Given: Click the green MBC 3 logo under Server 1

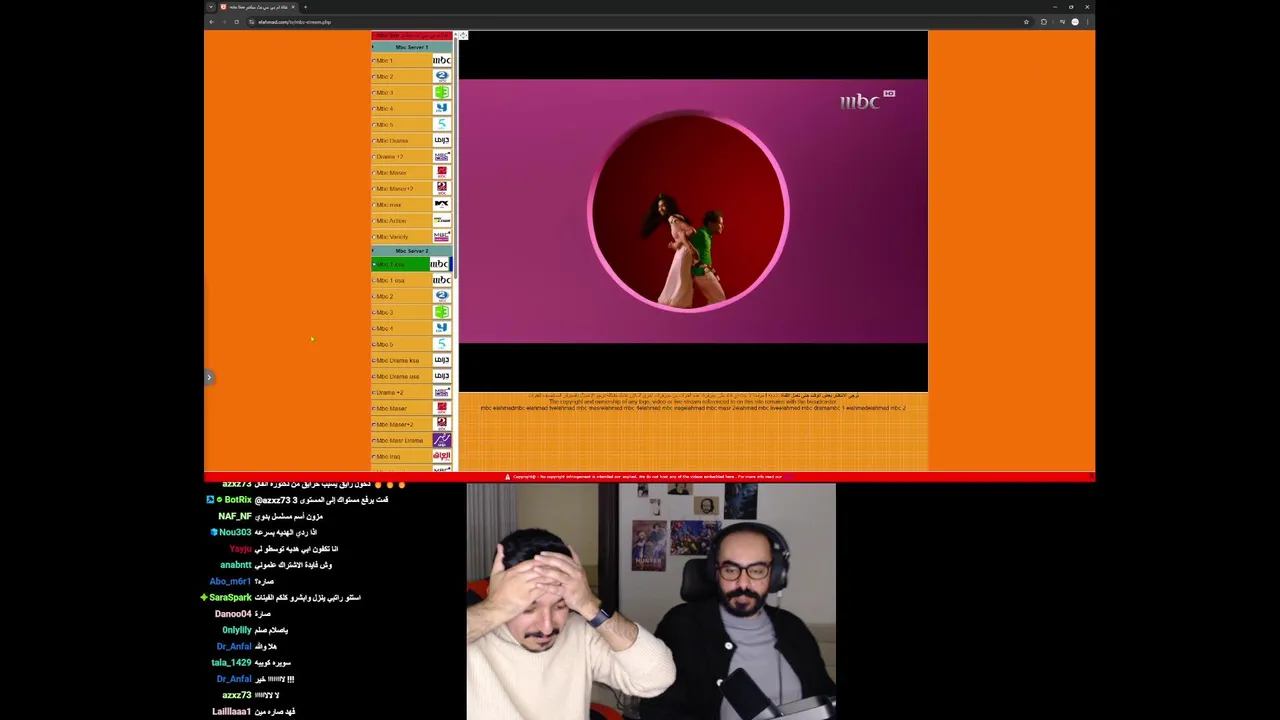Looking at the screenshot, I should click(x=441, y=92).
